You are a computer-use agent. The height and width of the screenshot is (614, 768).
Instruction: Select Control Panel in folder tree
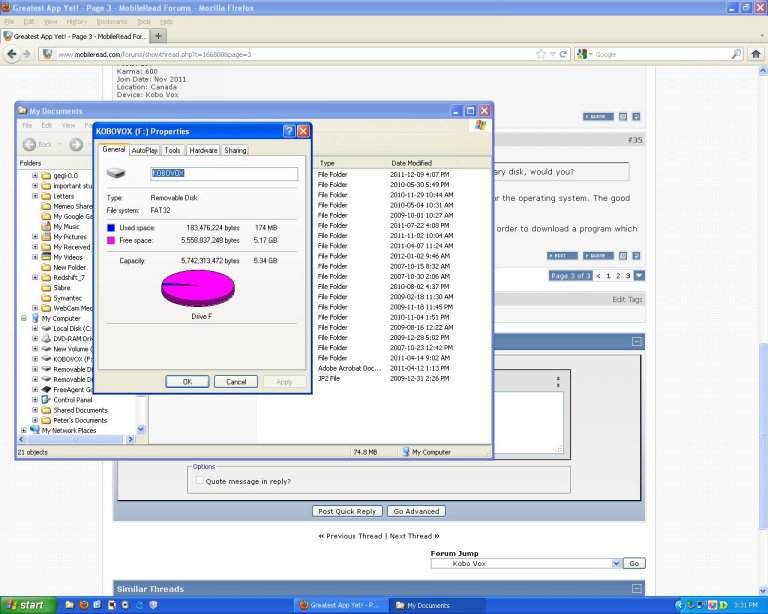(72, 400)
